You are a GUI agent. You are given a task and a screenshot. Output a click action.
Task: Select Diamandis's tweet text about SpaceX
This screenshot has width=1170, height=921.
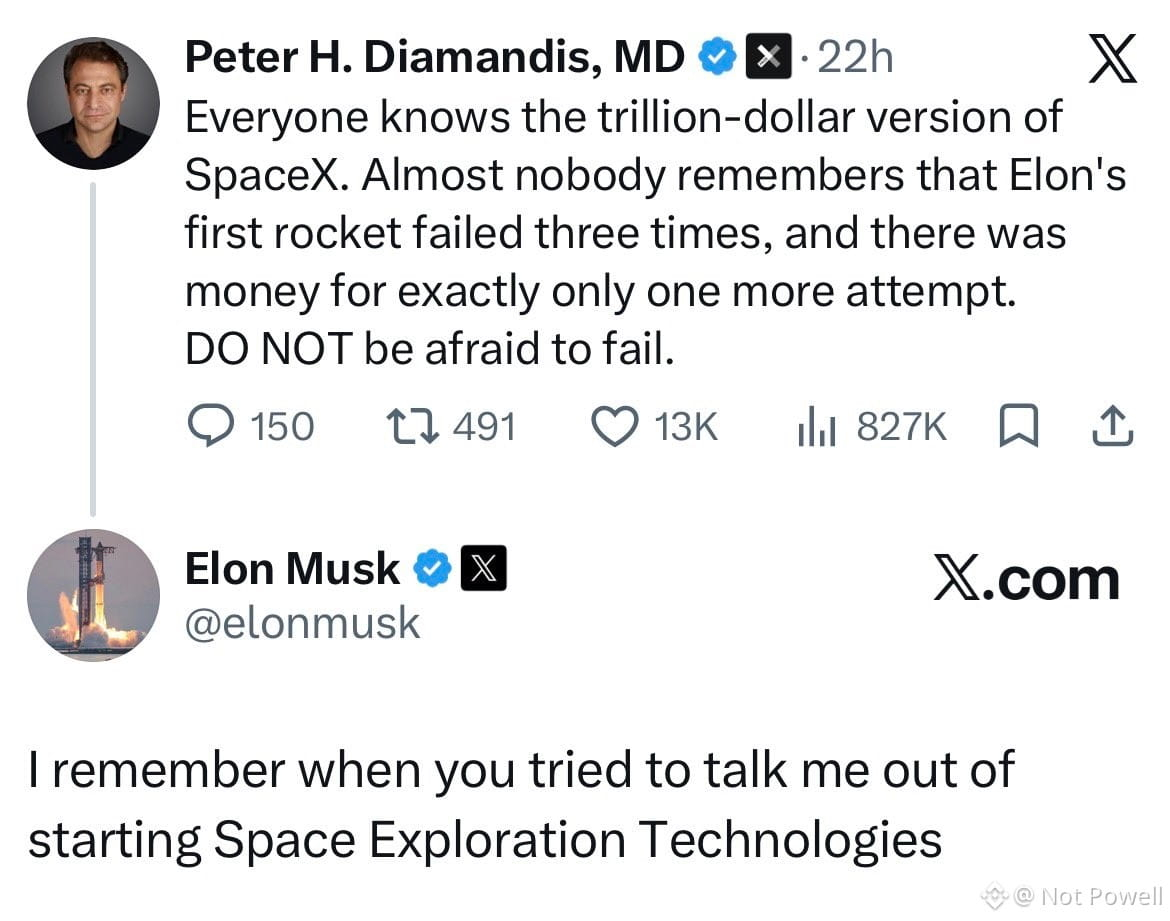655,233
